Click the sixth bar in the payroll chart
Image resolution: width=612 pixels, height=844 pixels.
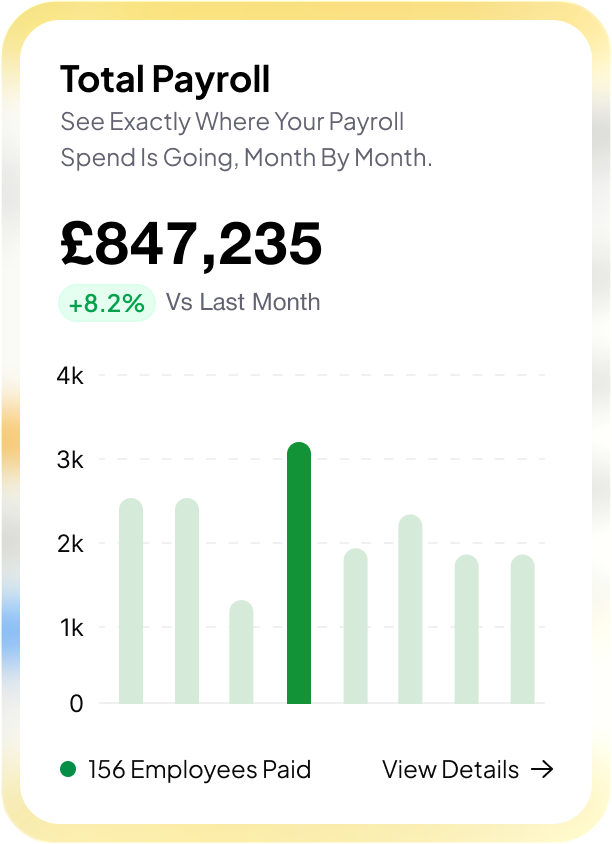[410, 609]
